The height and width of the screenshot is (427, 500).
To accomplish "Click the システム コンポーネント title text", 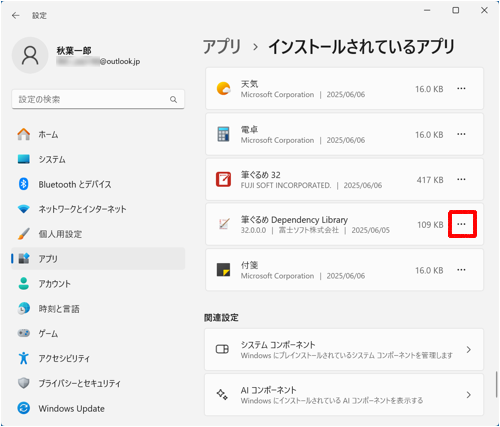I will coord(278,345).
